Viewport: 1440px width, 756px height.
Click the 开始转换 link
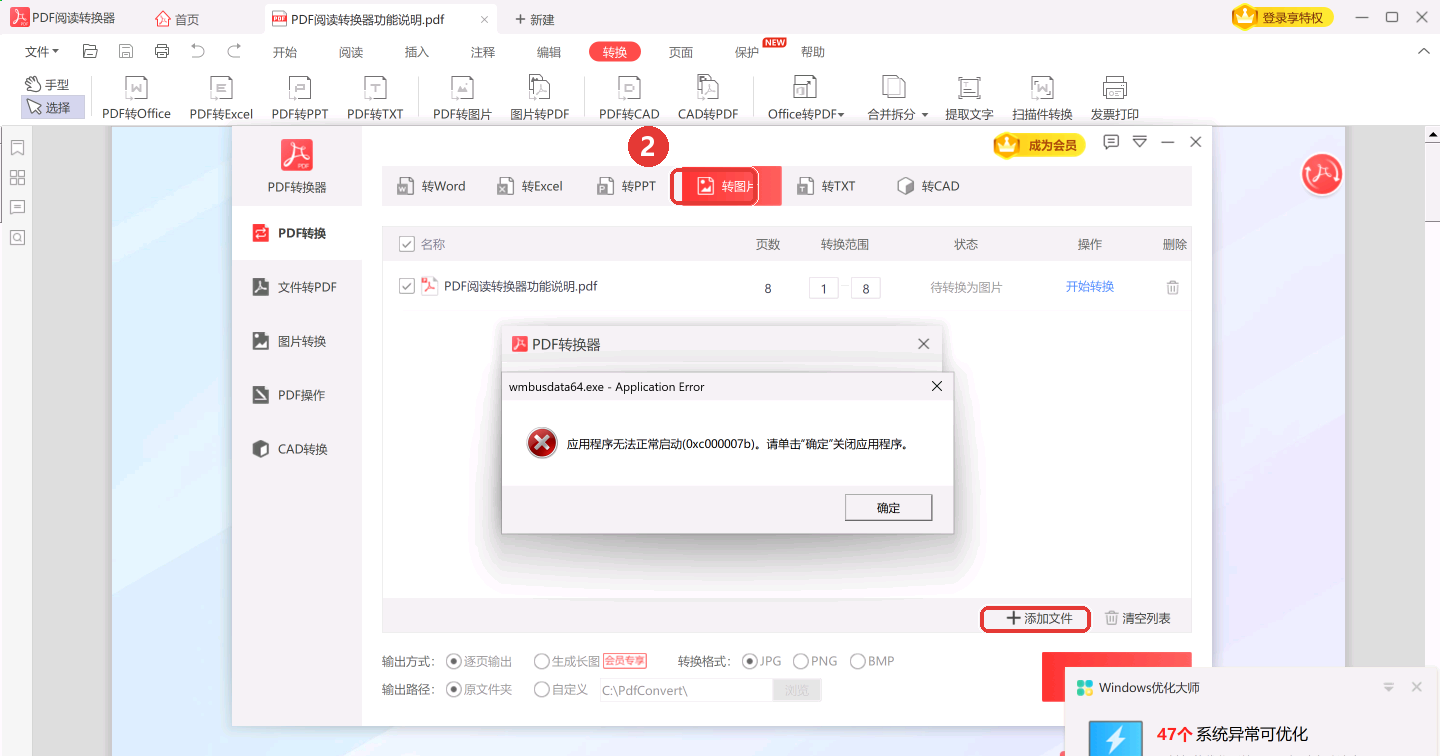tap(1090, 287)
